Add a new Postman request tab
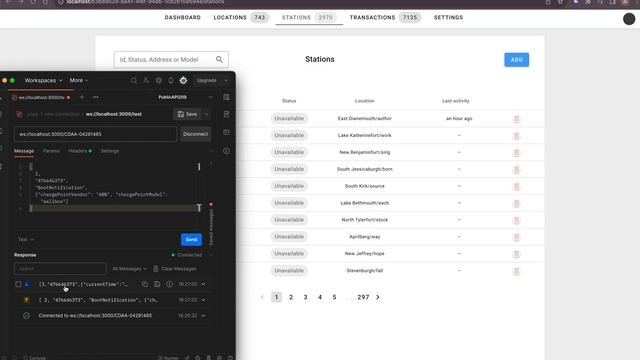The width and height of the screenshot is (640, 360). click(x=82, y=97)
